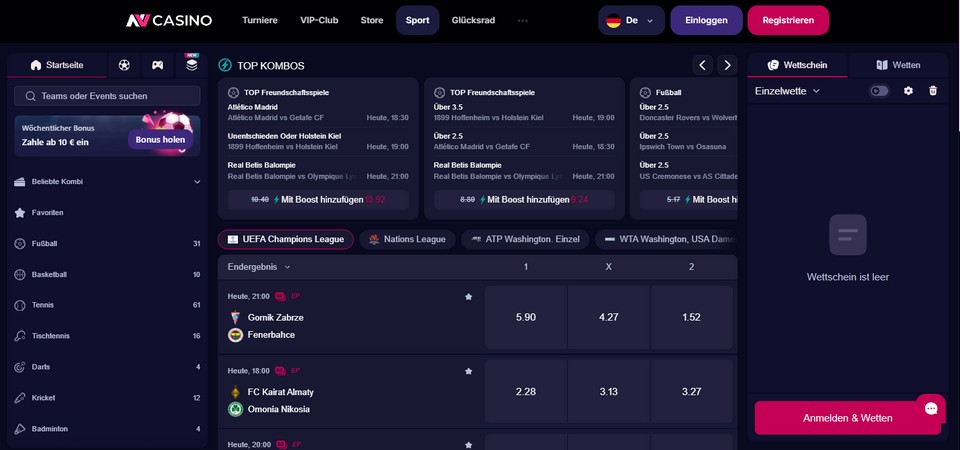
Task: Open Glücksrad in top navigation
Action: [x=473, y=20]
